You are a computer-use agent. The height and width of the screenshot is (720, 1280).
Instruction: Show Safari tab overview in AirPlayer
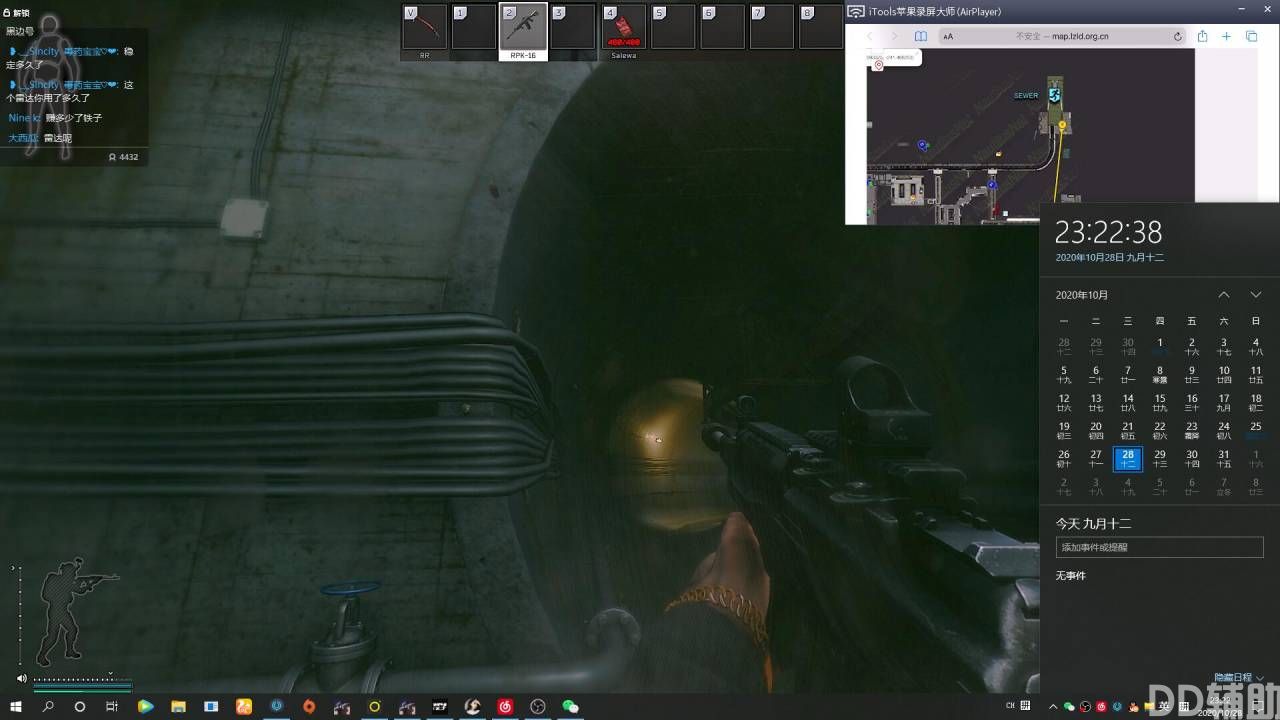pyautogui.click(x=1251, y=36)
